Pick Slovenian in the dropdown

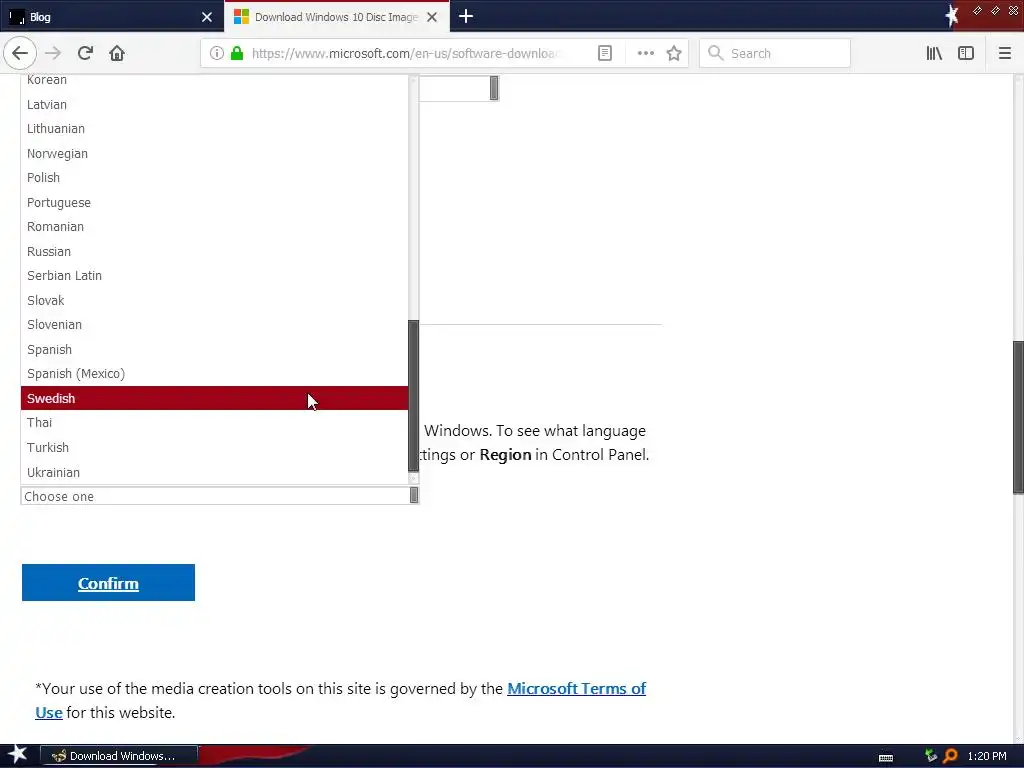click(215, 325)
